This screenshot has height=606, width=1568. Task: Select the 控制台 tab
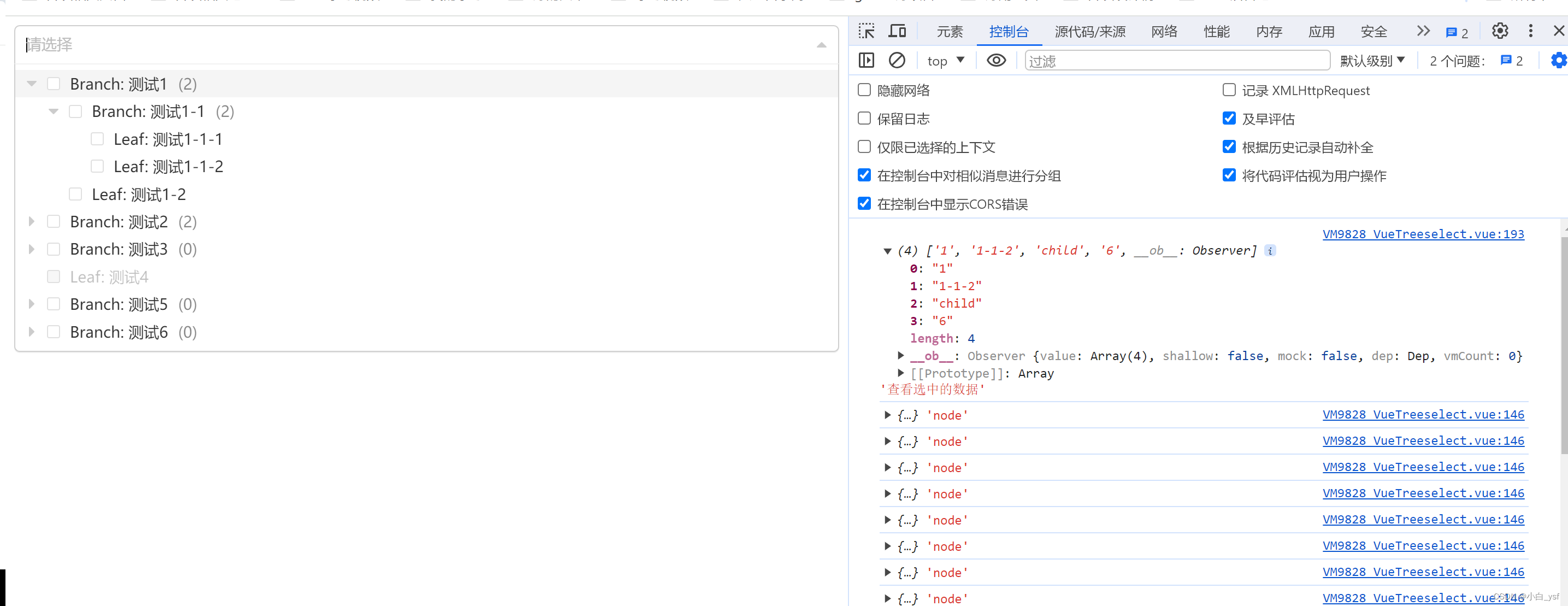1009,32
